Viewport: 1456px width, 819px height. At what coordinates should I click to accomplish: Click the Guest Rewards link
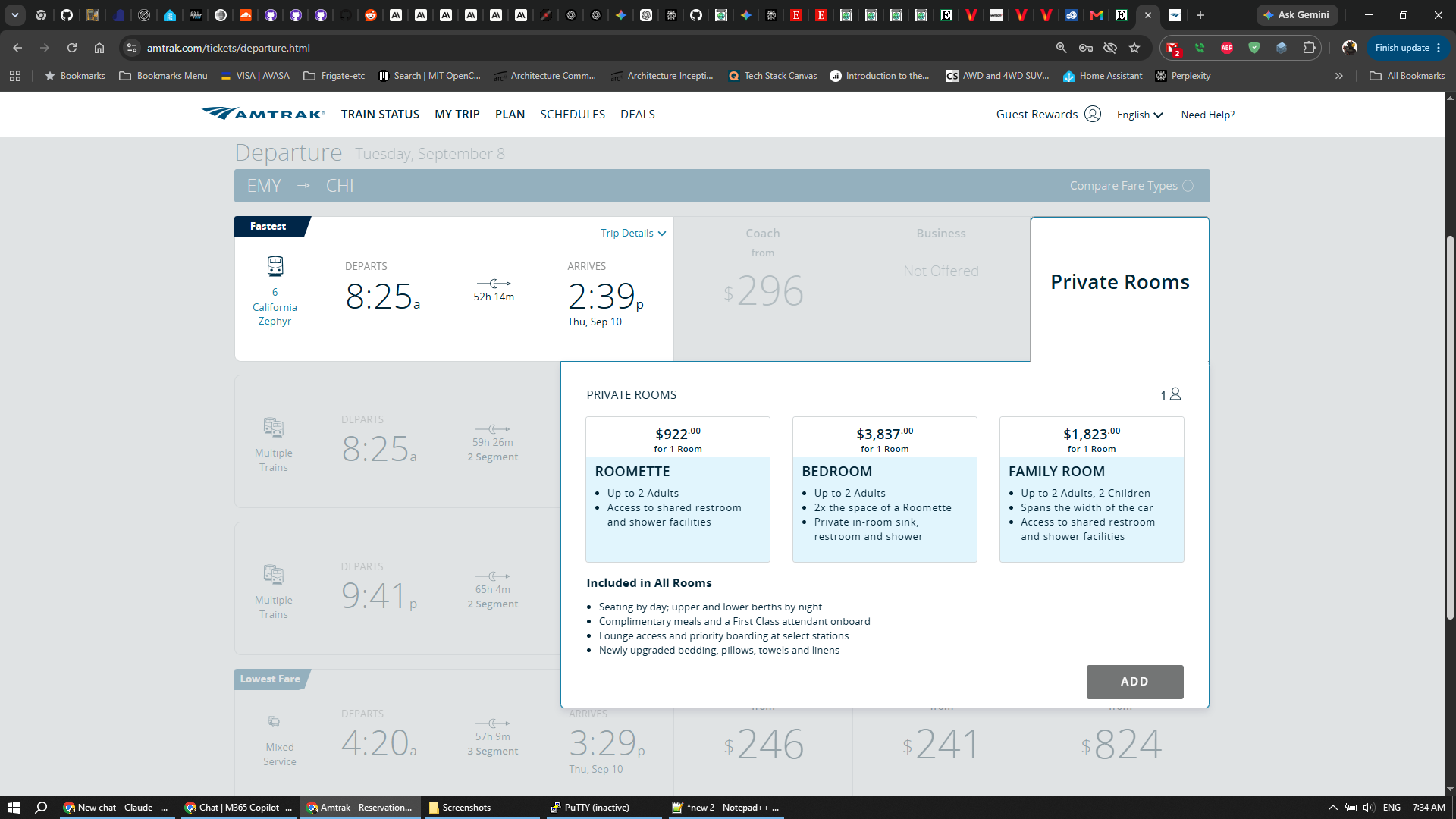click(1037, 115)
